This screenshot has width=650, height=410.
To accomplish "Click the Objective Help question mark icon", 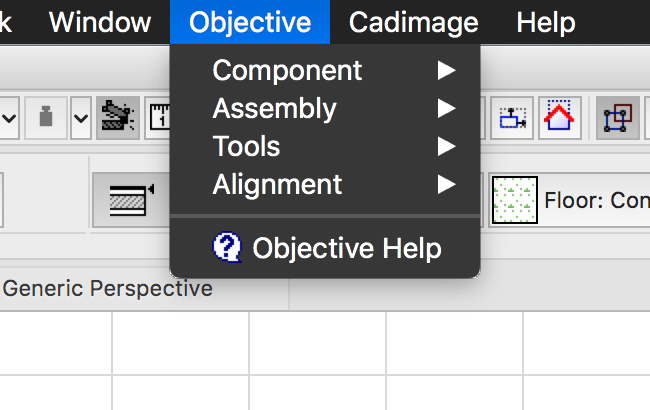I will pos(228,248).
